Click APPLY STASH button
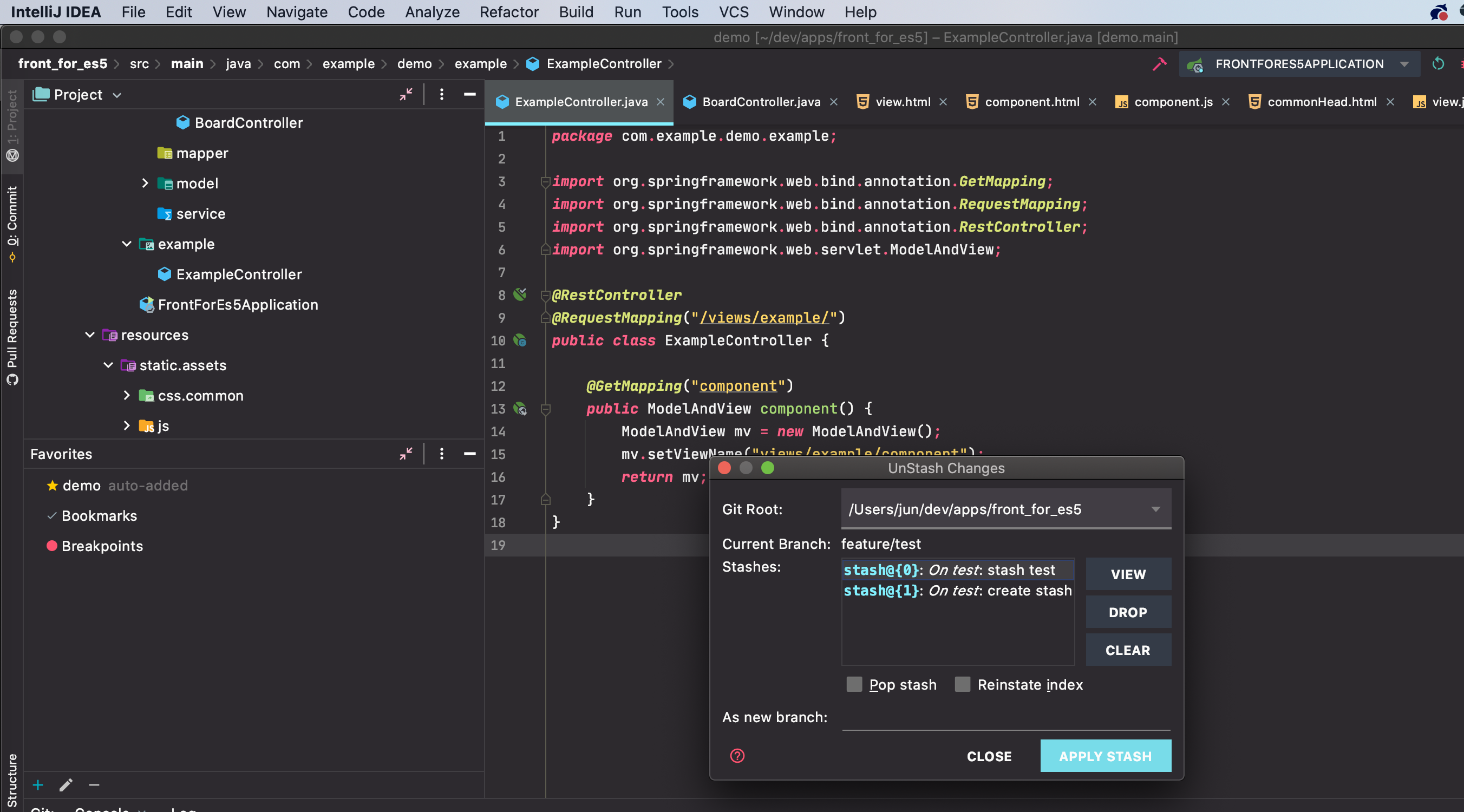The height and width of the screenshot is (812, 1464). (x=1106, y=756)
